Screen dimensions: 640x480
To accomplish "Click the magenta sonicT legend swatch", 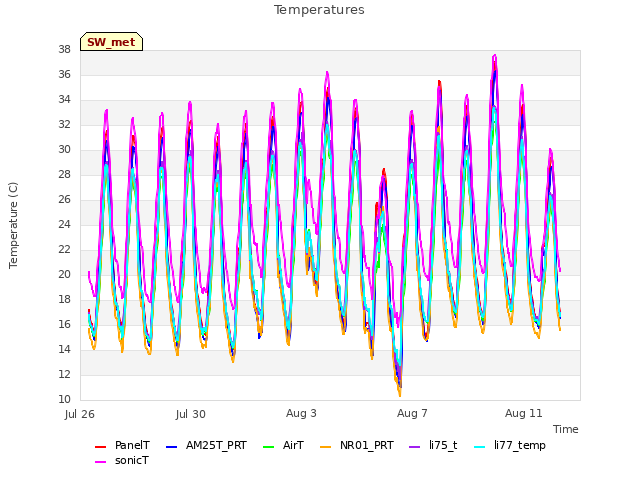I will [100, 462].
